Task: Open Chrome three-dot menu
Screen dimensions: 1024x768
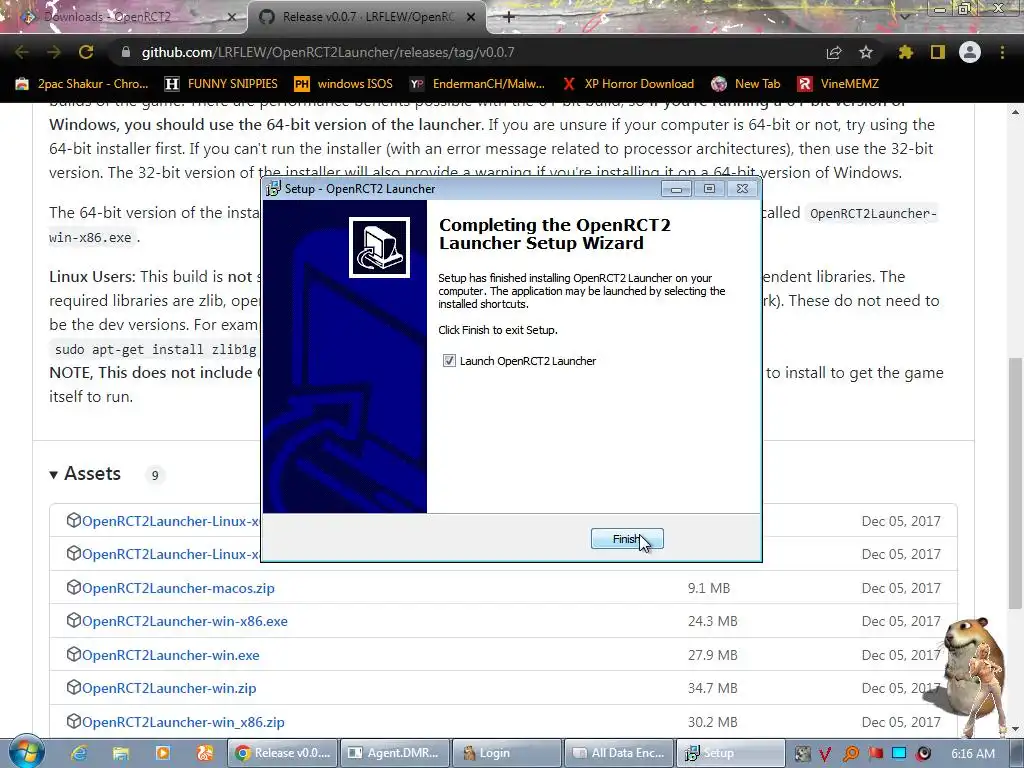Action: click(x=1002, y=52)
